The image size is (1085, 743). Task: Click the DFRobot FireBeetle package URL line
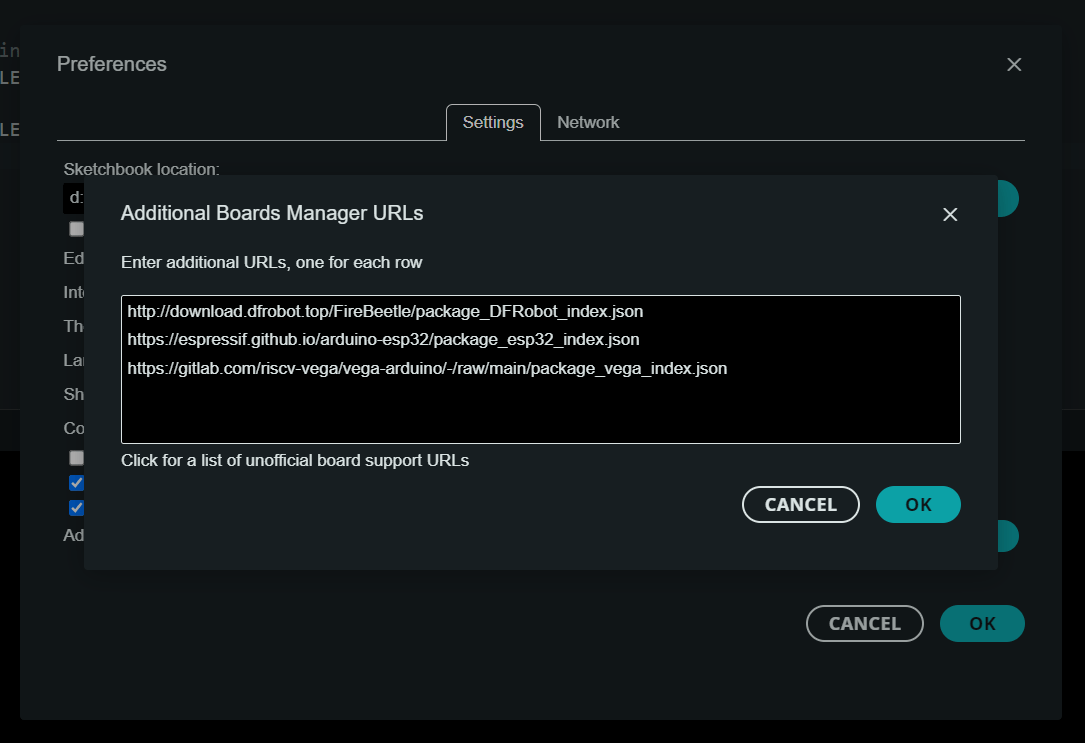pos(385,311)
